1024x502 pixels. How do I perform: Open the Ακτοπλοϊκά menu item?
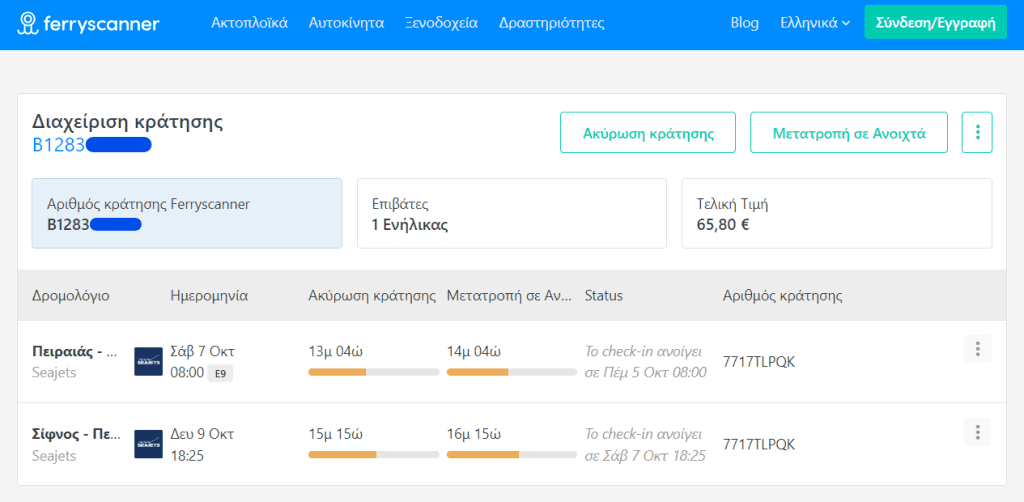pyautogui.click(x=249, y=23)
